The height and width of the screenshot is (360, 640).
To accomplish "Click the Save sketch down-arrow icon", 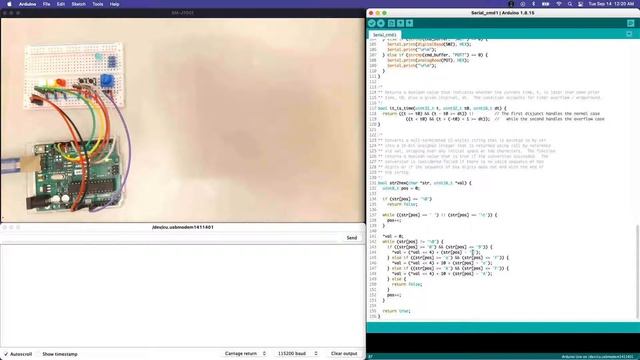I will pos(409,23).
